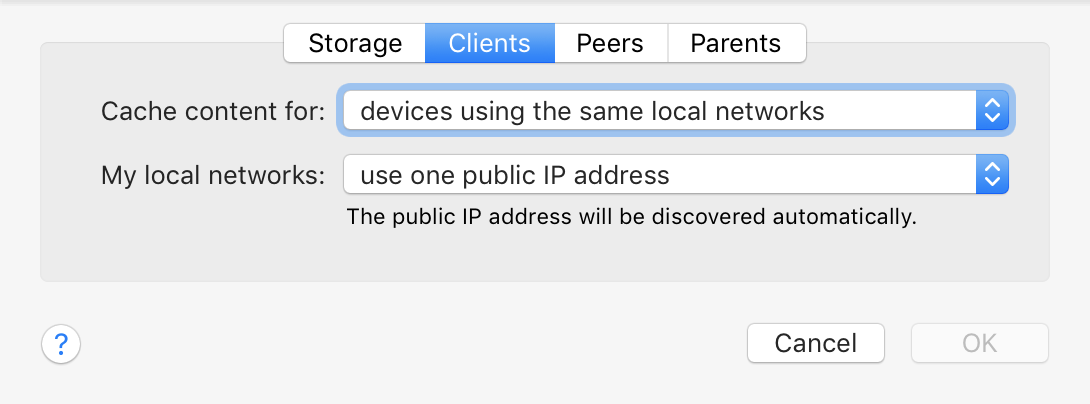
Task: Expand the "My local networks" dropdown
Action: click(676, 174)
